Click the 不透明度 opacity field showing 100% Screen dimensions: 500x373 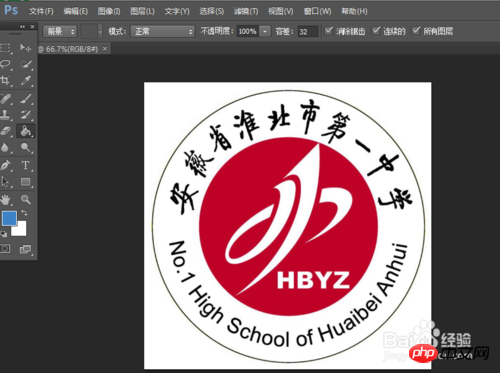pos(248,32)
